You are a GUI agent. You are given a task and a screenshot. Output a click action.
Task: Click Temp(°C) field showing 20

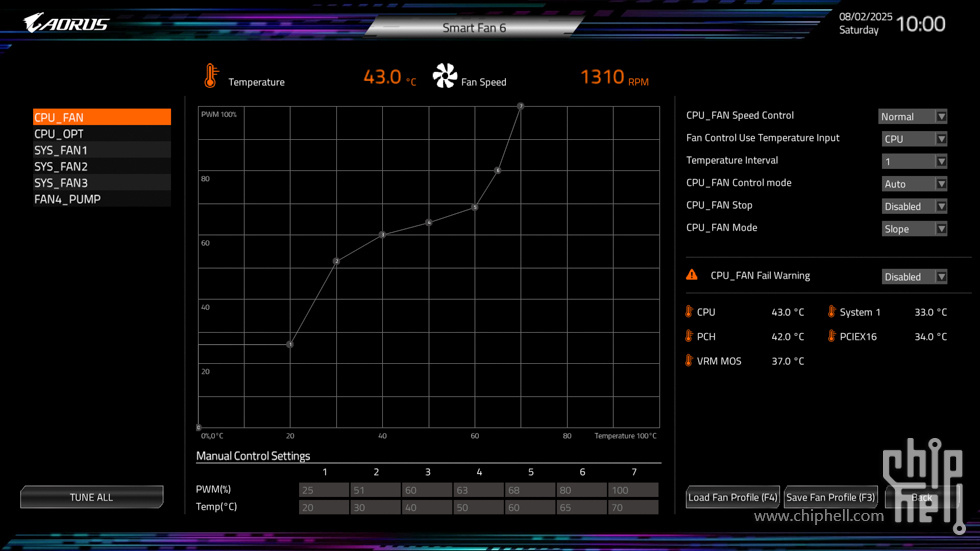324,507
